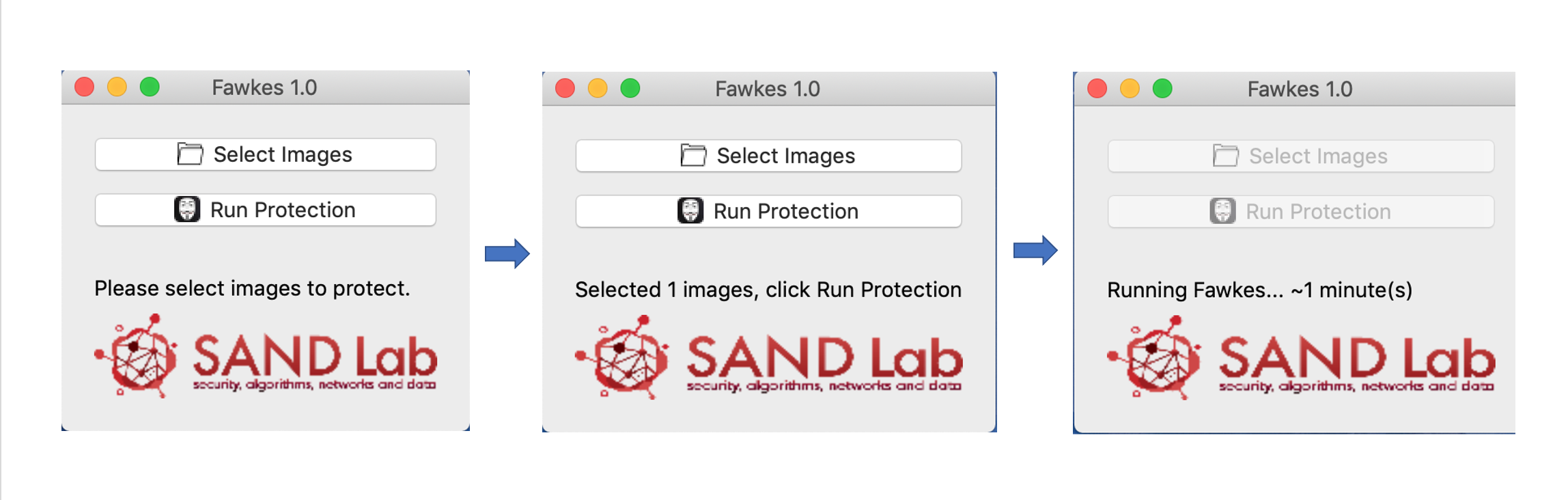Click mask icon in "Selected 1 images" window

(690, 211)
